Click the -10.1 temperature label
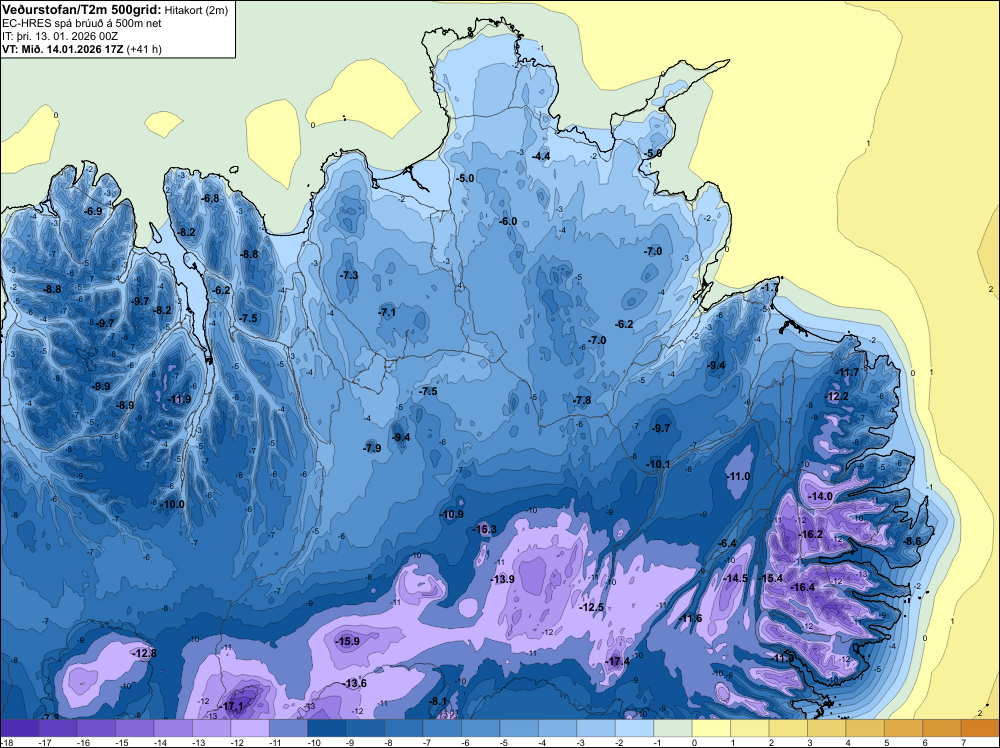 click(x=658, y=464)
